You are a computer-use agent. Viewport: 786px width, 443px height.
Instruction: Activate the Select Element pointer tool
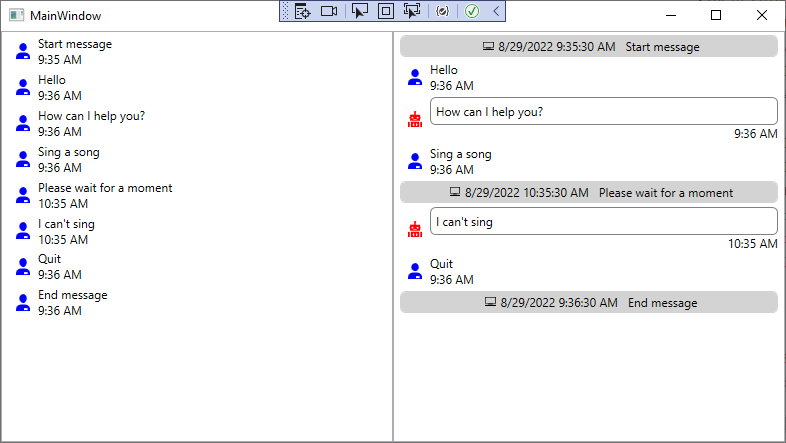click(x=359, y=11)
